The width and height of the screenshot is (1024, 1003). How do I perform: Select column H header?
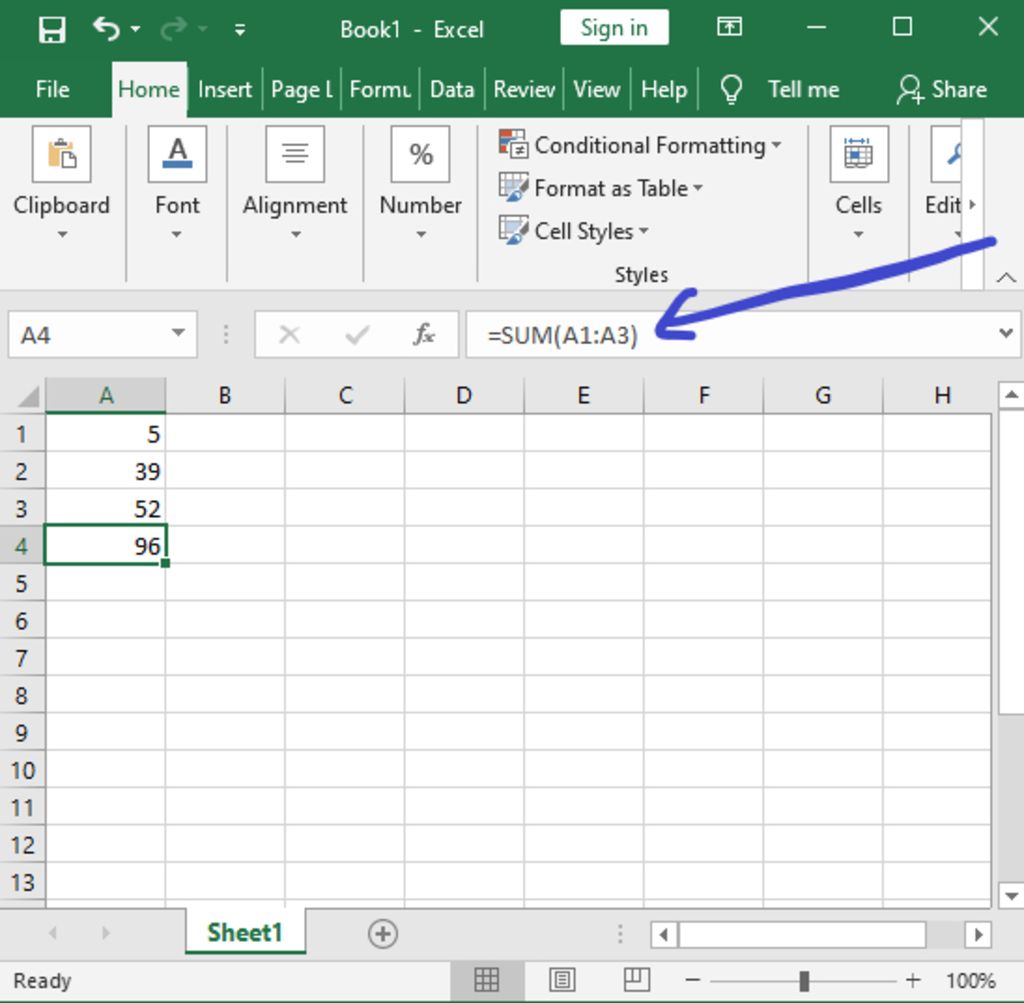pos(938,395)
